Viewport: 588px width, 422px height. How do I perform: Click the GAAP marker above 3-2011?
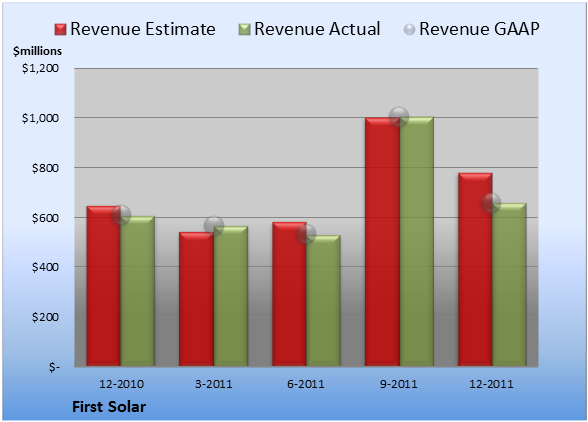click(214, 226)
